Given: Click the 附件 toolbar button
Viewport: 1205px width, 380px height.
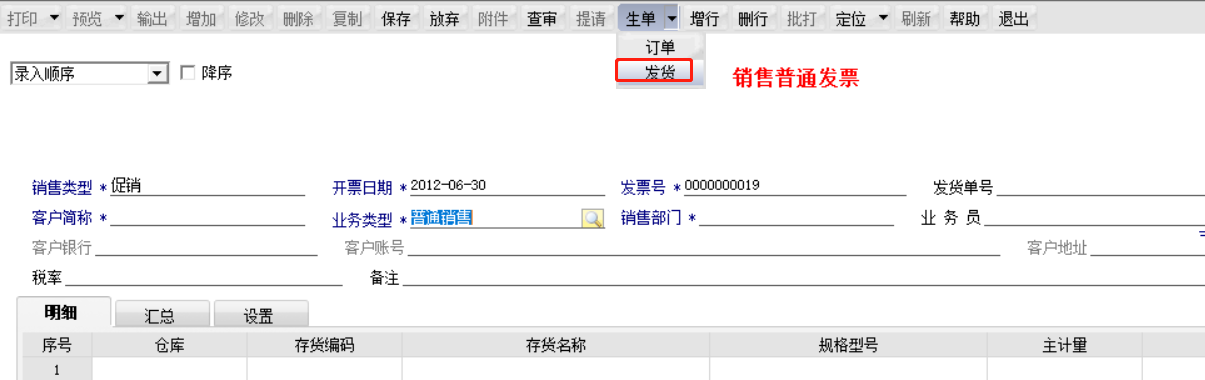Looking at the screenshot, I should point(494,19).
